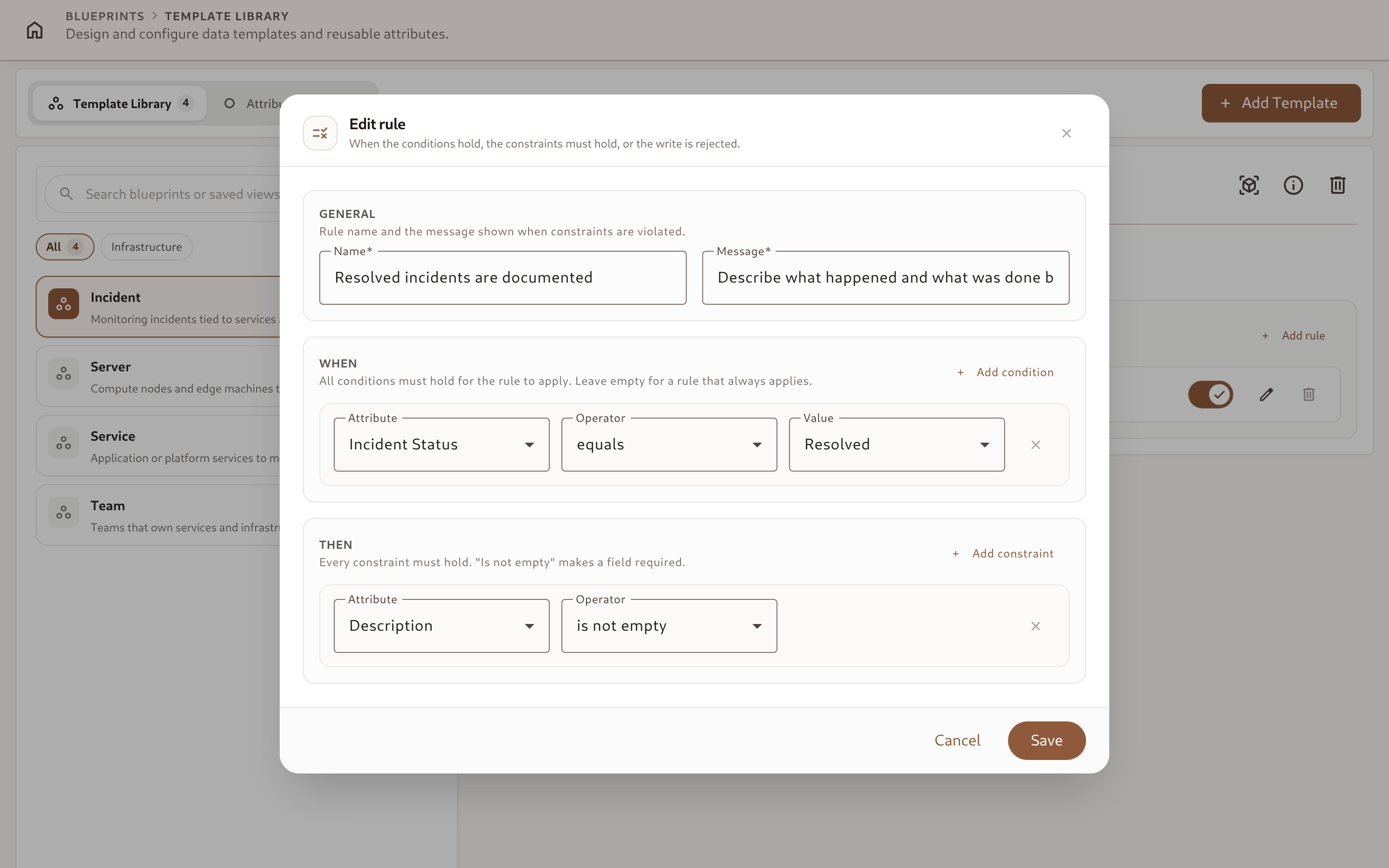This screenshot has height=868, width=1389.
Task: Click Add constraint link
Action: pos(1003,554)
